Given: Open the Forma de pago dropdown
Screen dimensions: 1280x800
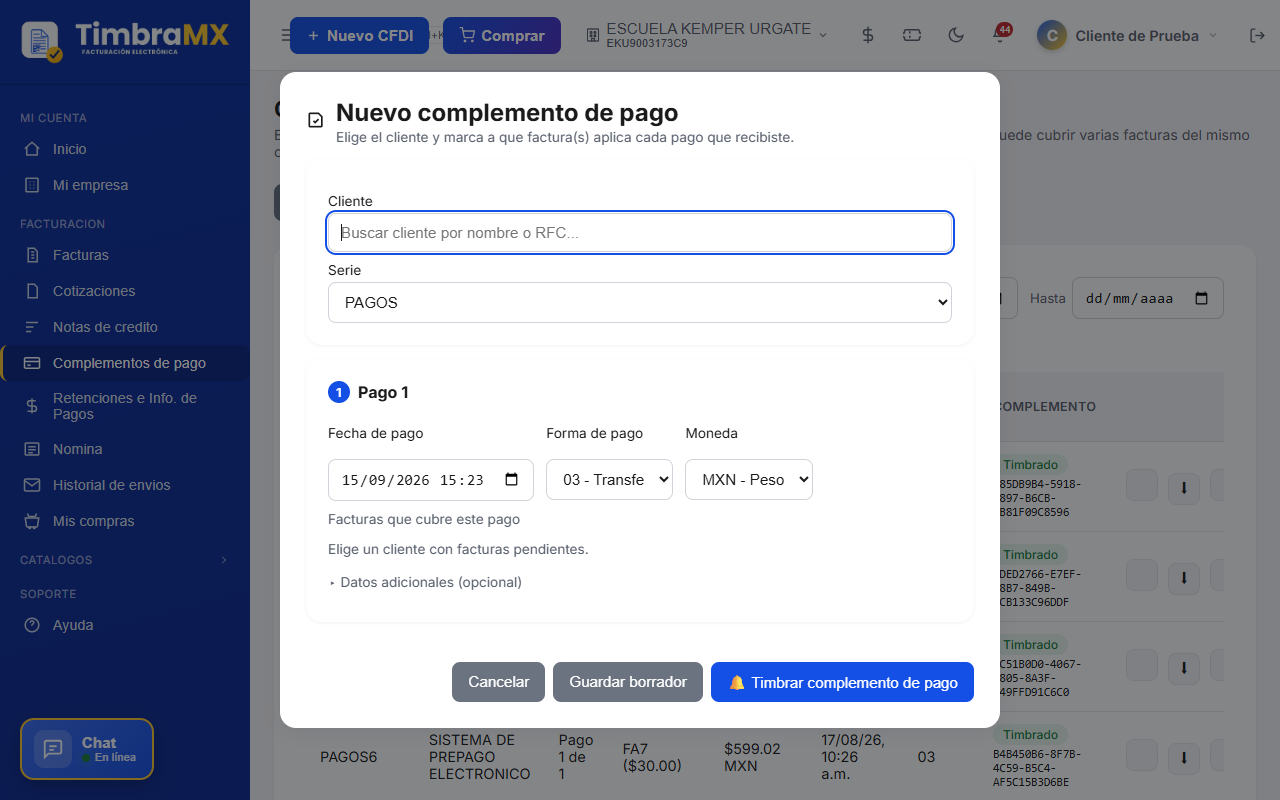Looking at the screenshot, I should 609,480.
